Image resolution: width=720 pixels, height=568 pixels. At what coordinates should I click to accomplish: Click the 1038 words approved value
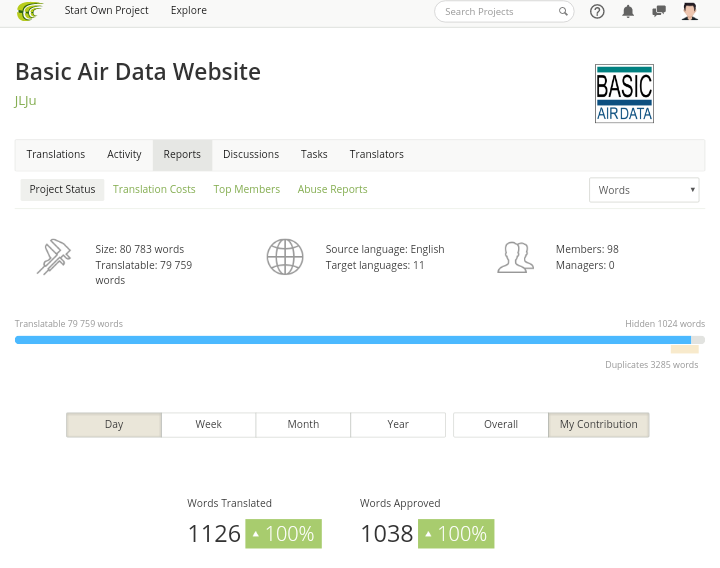(387, 534)
